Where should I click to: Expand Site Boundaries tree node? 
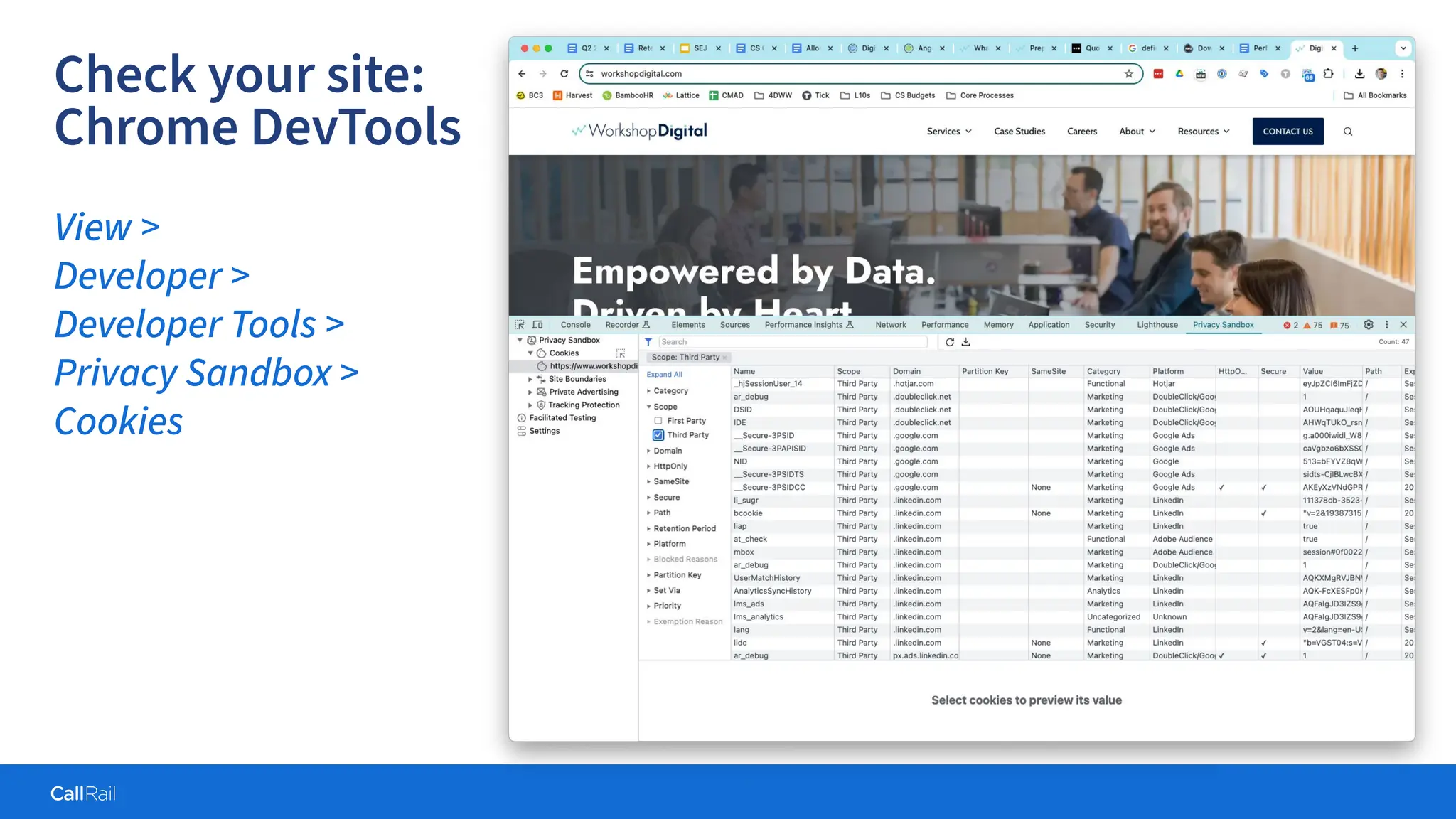tap(530, 380)
